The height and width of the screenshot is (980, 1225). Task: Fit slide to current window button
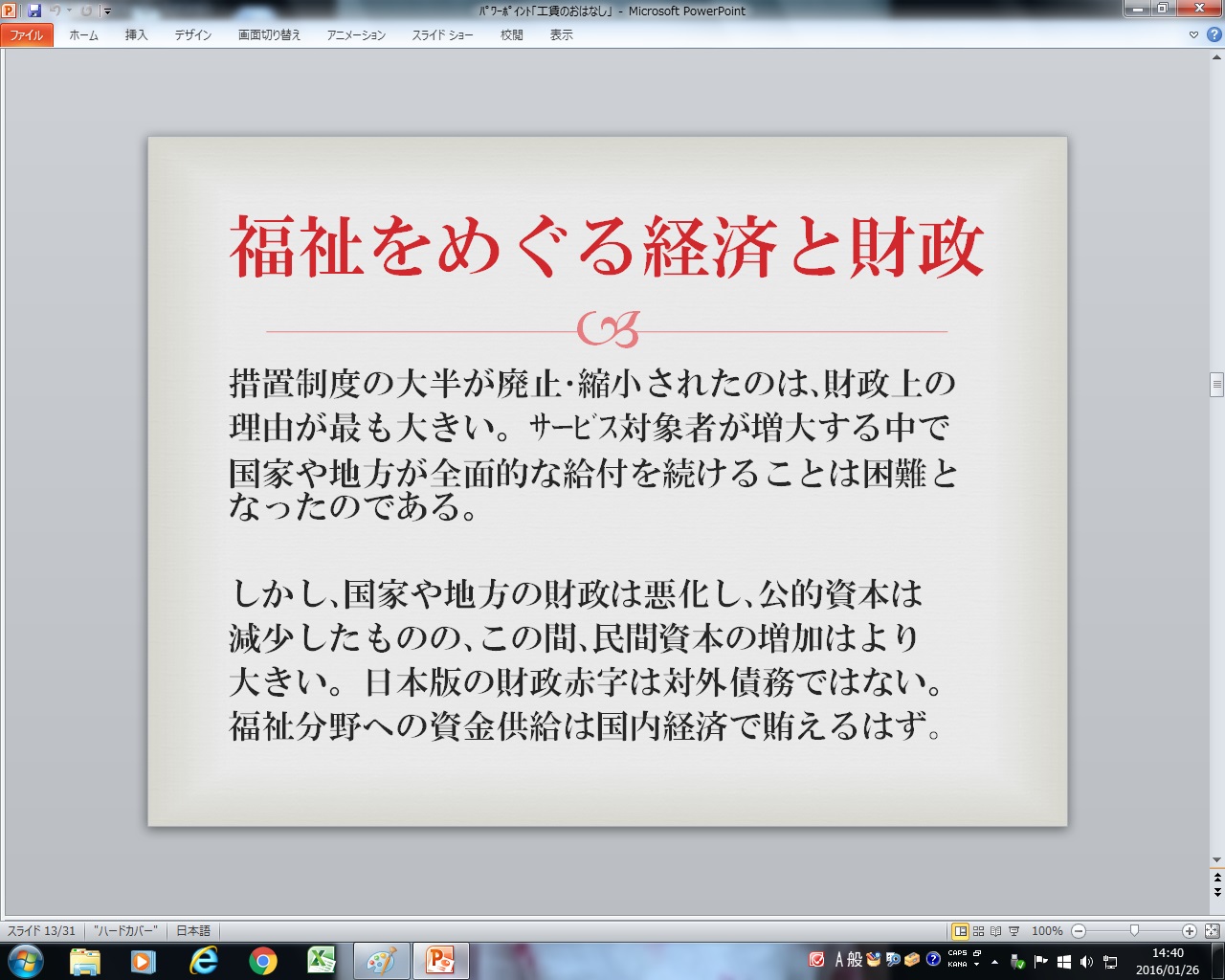tap(1212, 931)
